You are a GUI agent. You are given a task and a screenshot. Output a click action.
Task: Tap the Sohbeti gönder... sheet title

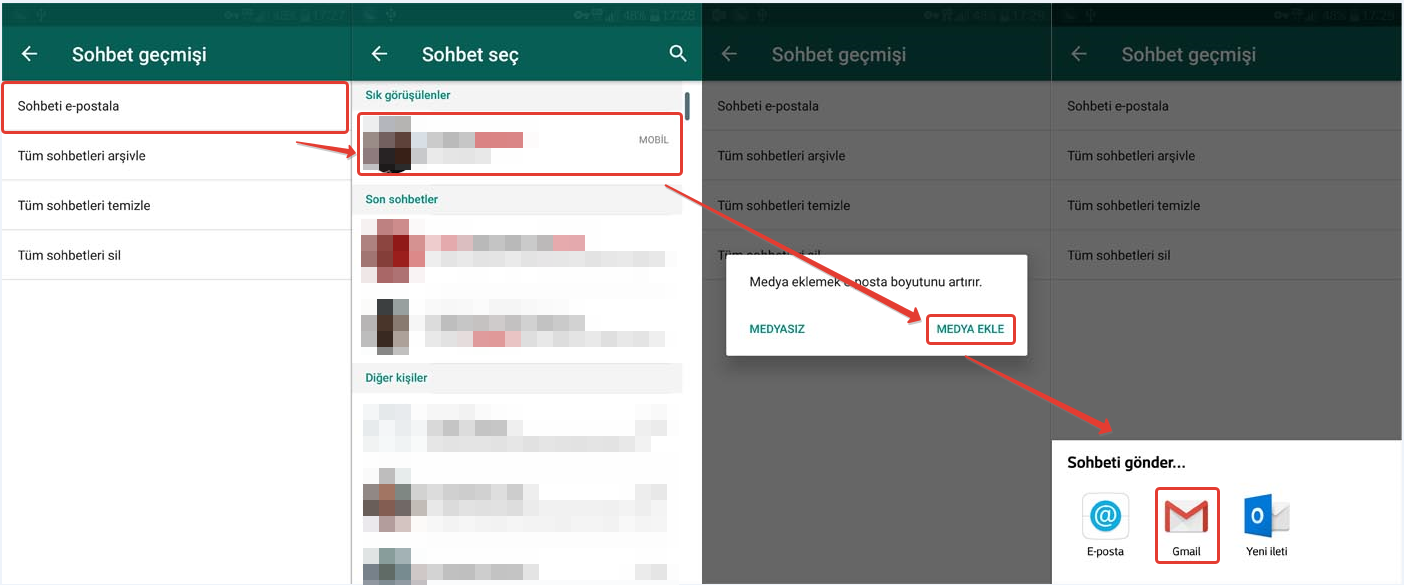click(1126, 463)
